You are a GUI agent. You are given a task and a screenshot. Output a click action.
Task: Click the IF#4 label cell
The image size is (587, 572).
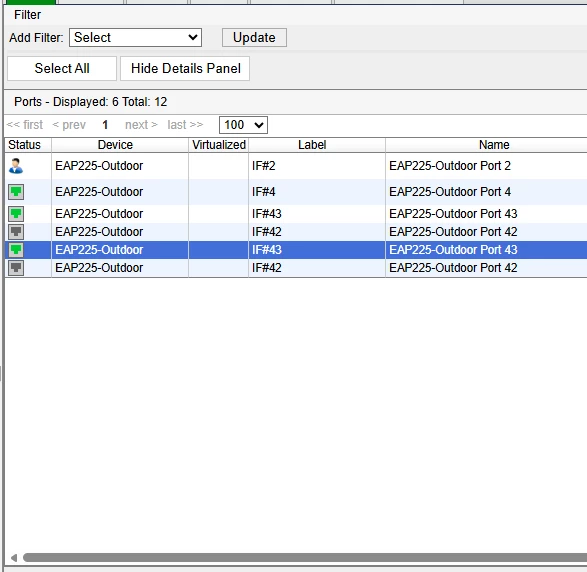[x=317, y=192]
